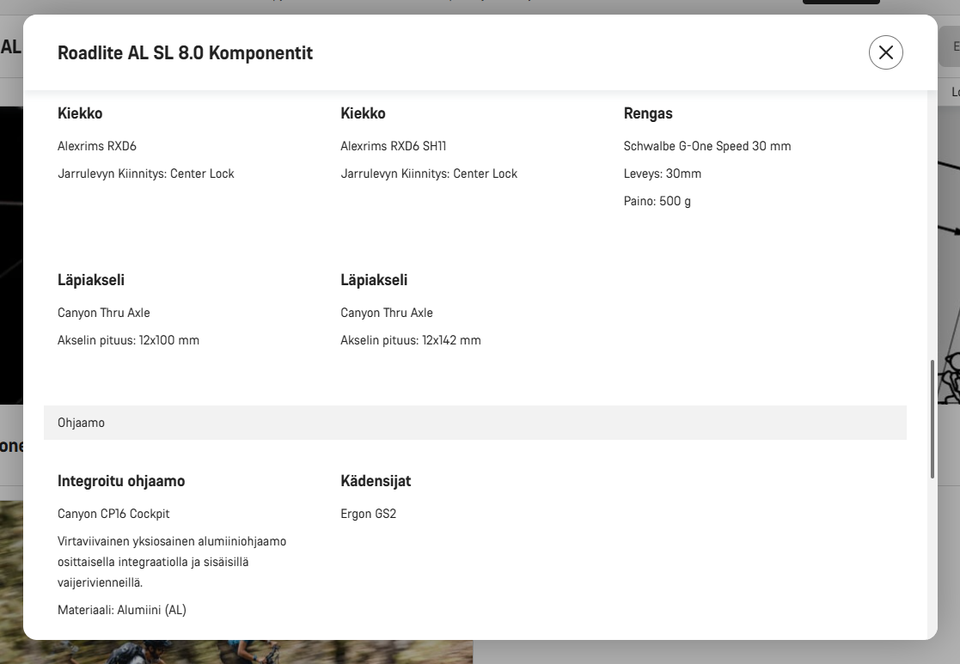Click the Alexrims RXD6 SH11 entry
Viewport: 960px width, 664px height.
393,146
